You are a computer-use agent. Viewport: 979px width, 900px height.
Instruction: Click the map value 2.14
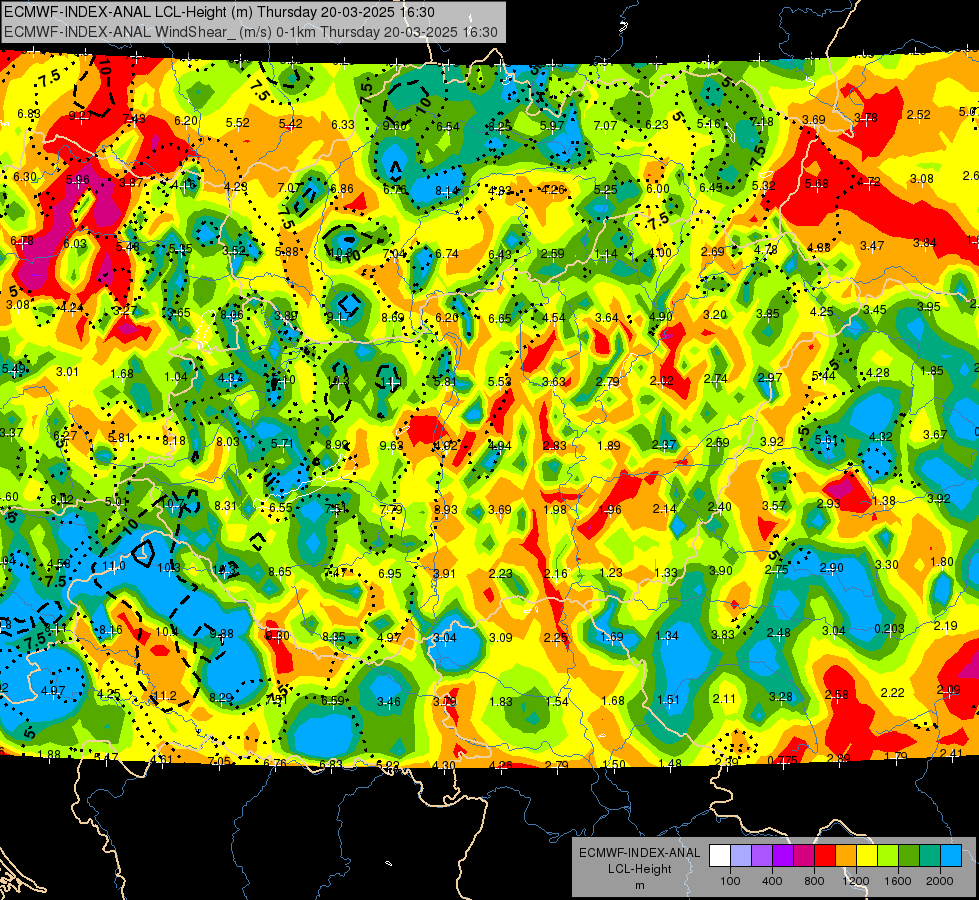pyautogui.click(x=664, y=508)
